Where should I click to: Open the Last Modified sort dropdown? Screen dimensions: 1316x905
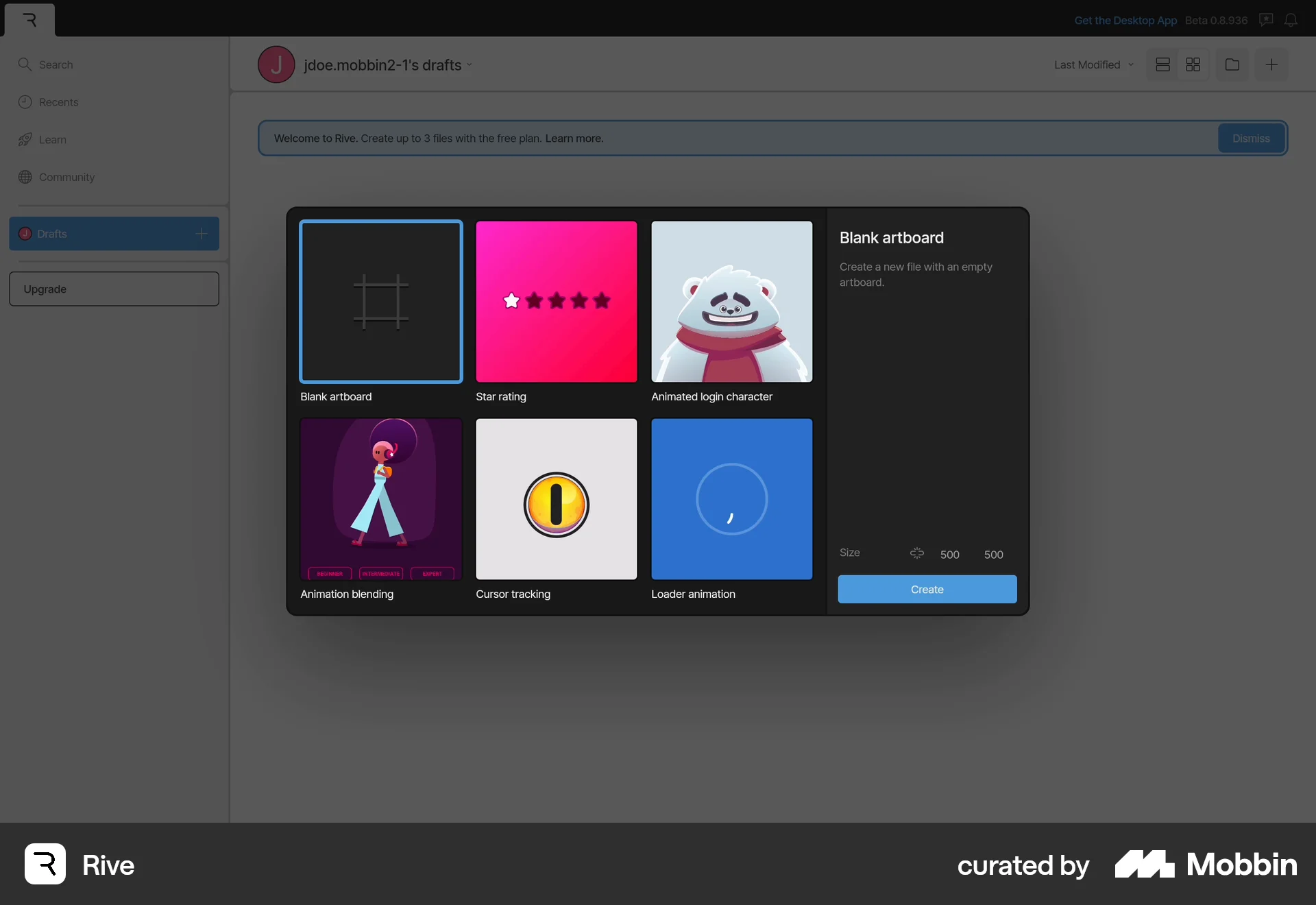(x=1093, y=64)
